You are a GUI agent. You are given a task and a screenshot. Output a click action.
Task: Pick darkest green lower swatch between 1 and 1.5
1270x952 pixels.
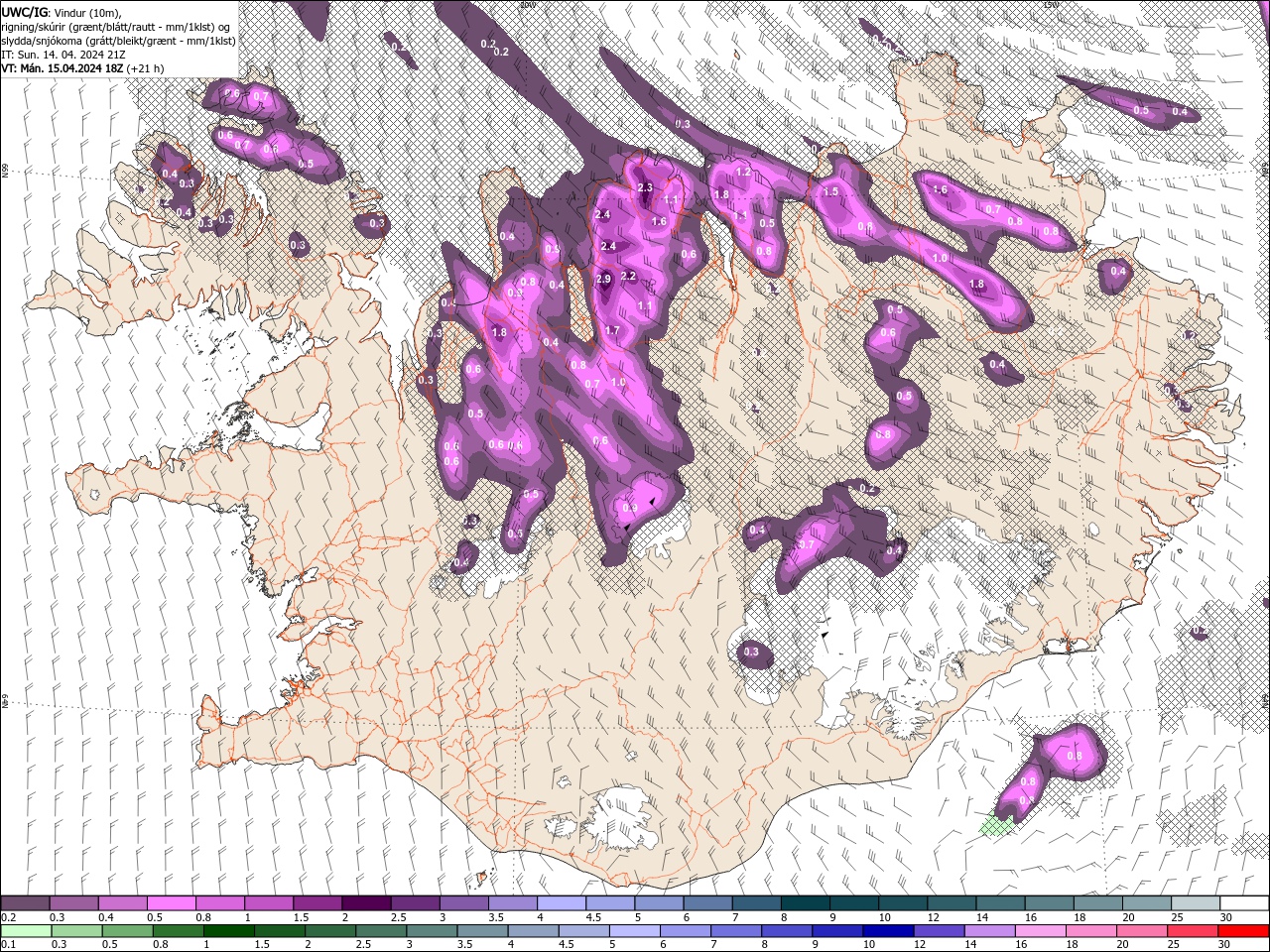coord(228,931)
